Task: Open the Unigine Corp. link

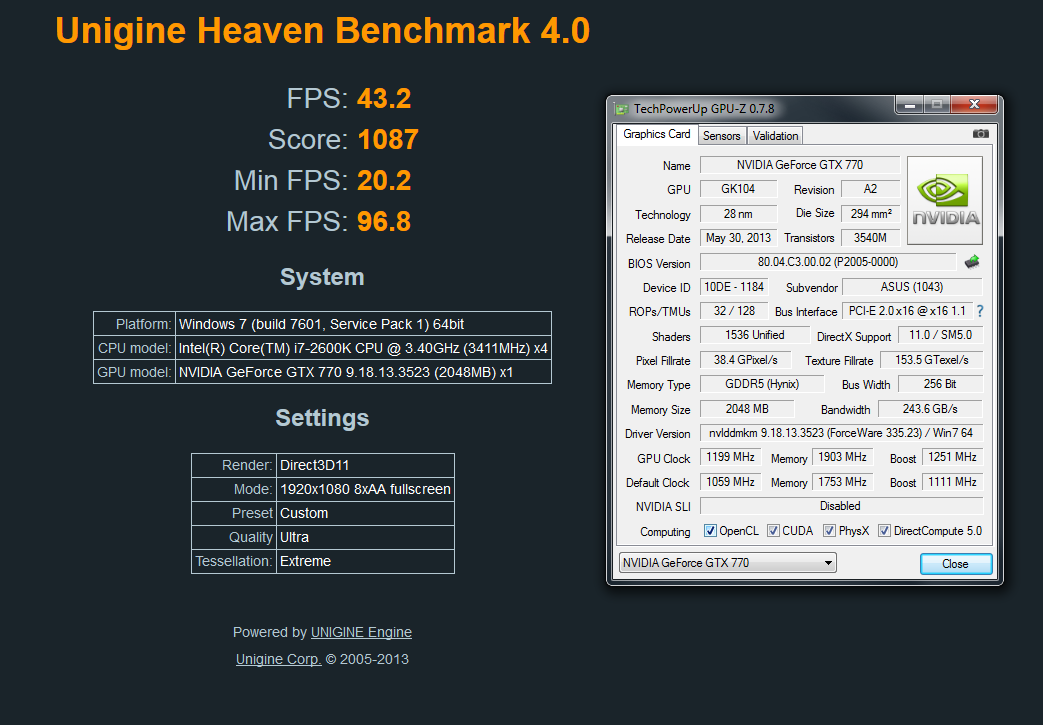Action: click(x=279, y=659)
